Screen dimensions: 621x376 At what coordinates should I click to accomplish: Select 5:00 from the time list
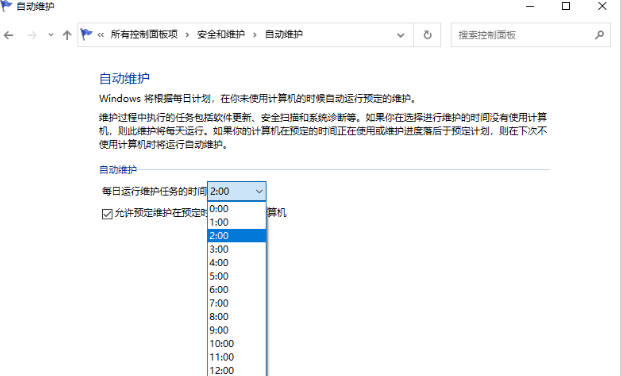coord(237,276)
